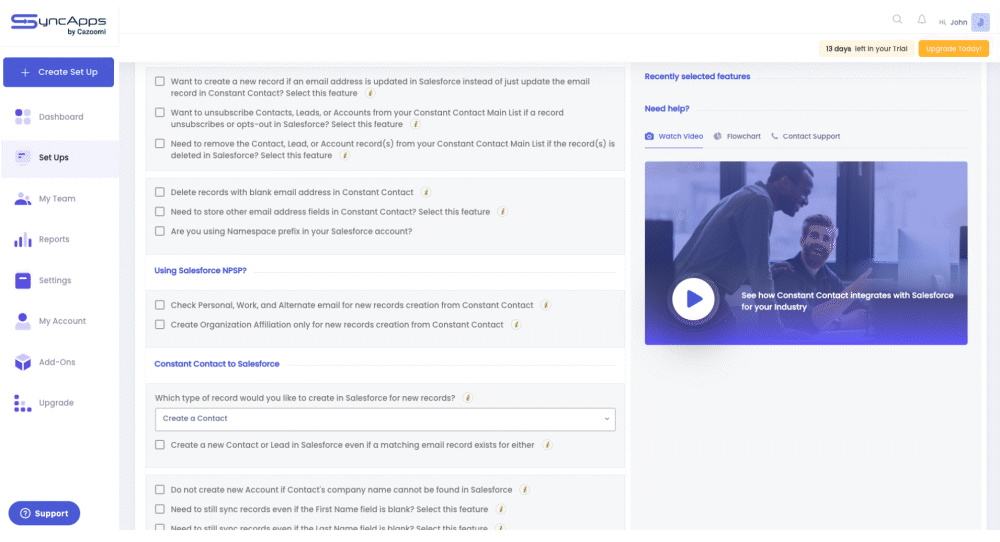Click the John user avatar

[x=980, y=22]
